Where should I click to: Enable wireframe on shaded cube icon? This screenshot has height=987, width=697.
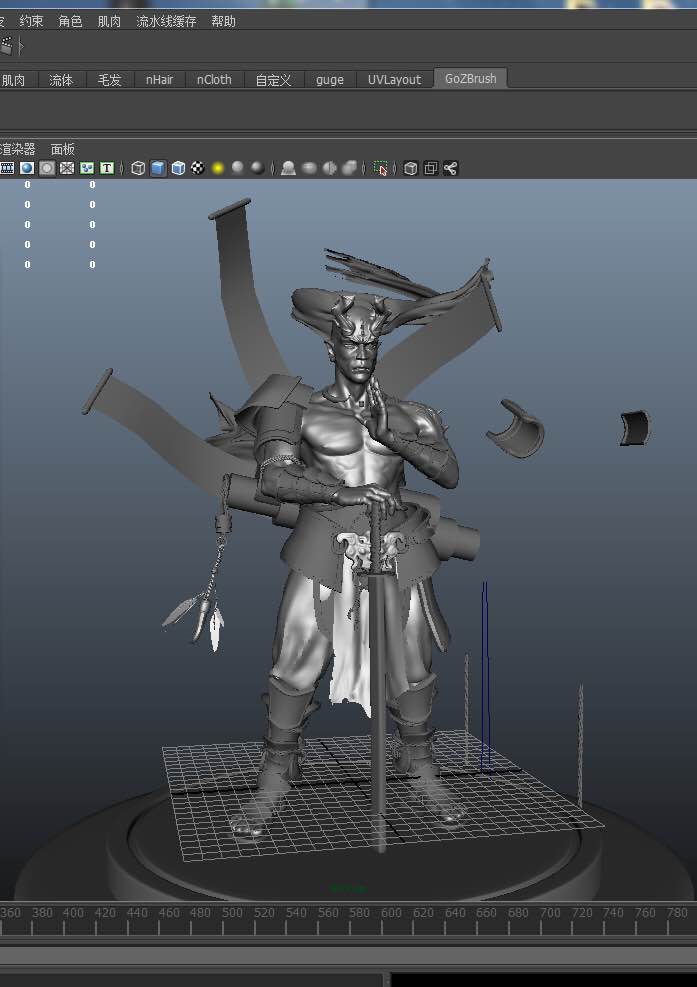click(x=178, y=168)
